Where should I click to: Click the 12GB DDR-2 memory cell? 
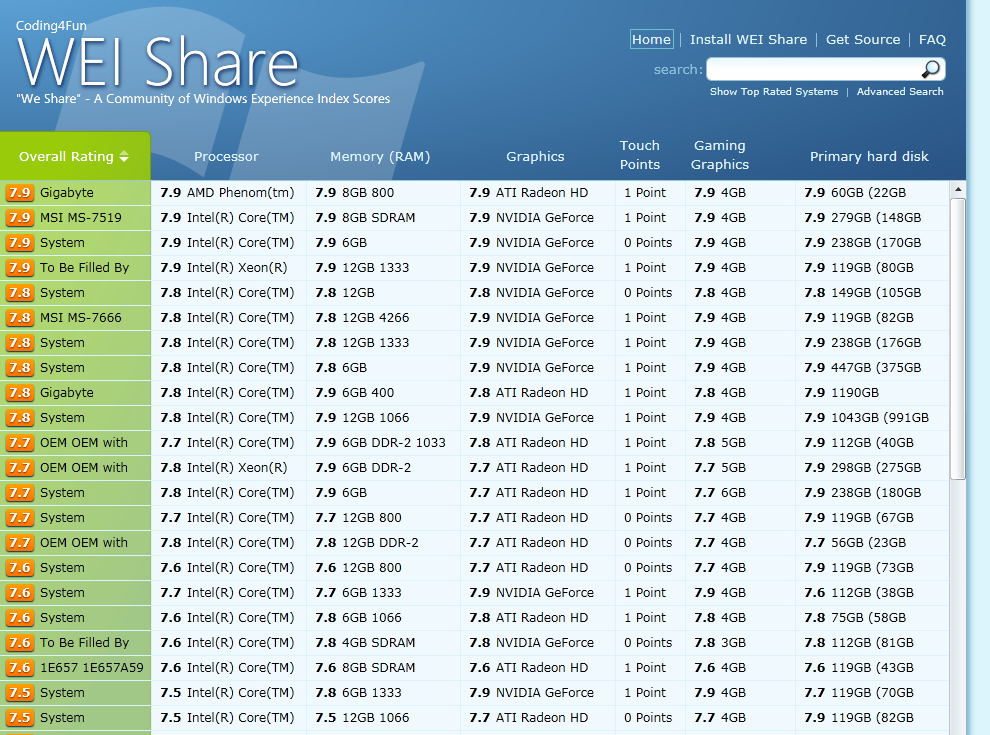[x=383, y=542]
